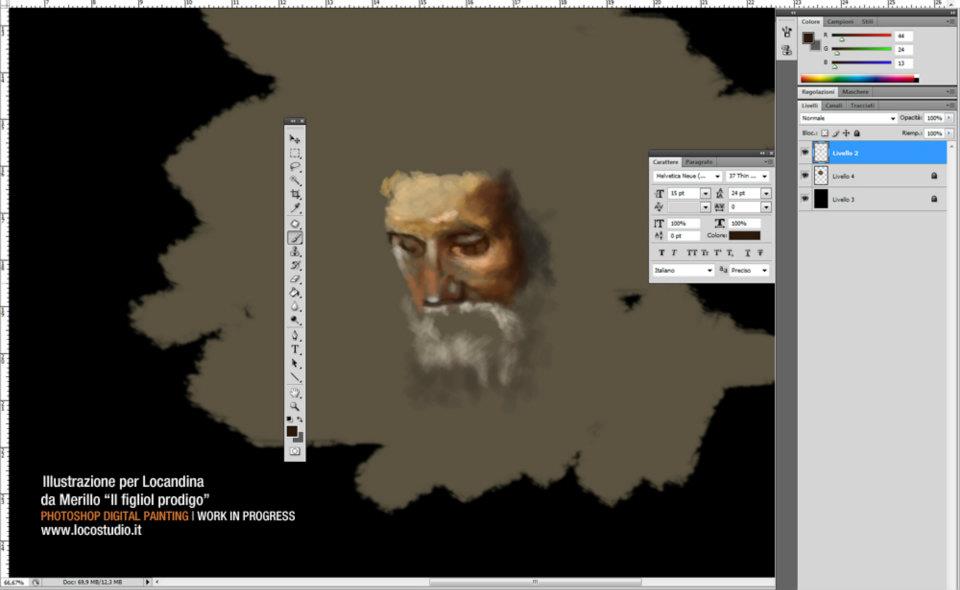Switch to the Maschere tab

pos(855,92)
